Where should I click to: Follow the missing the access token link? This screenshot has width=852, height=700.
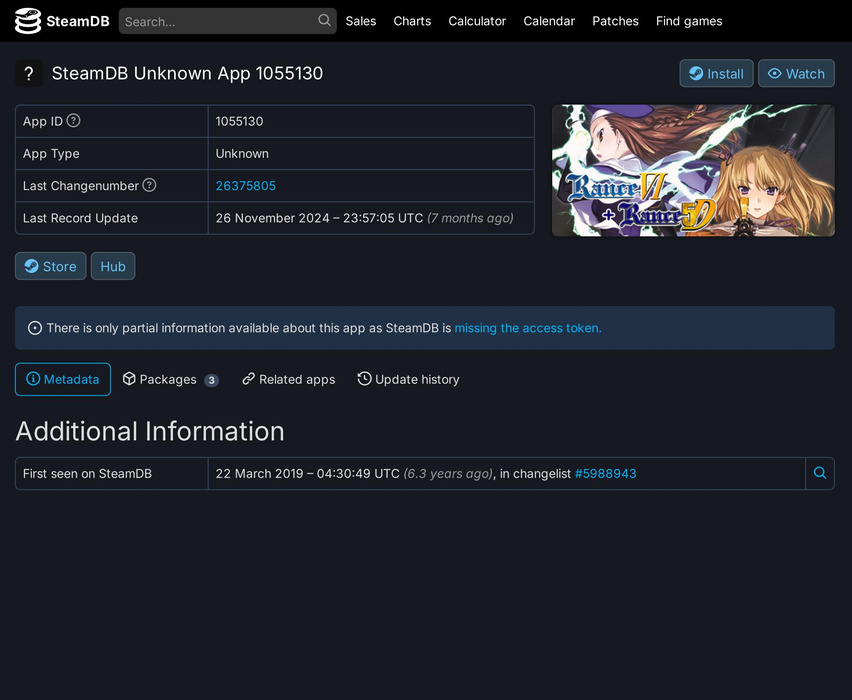tap(528, 328)
